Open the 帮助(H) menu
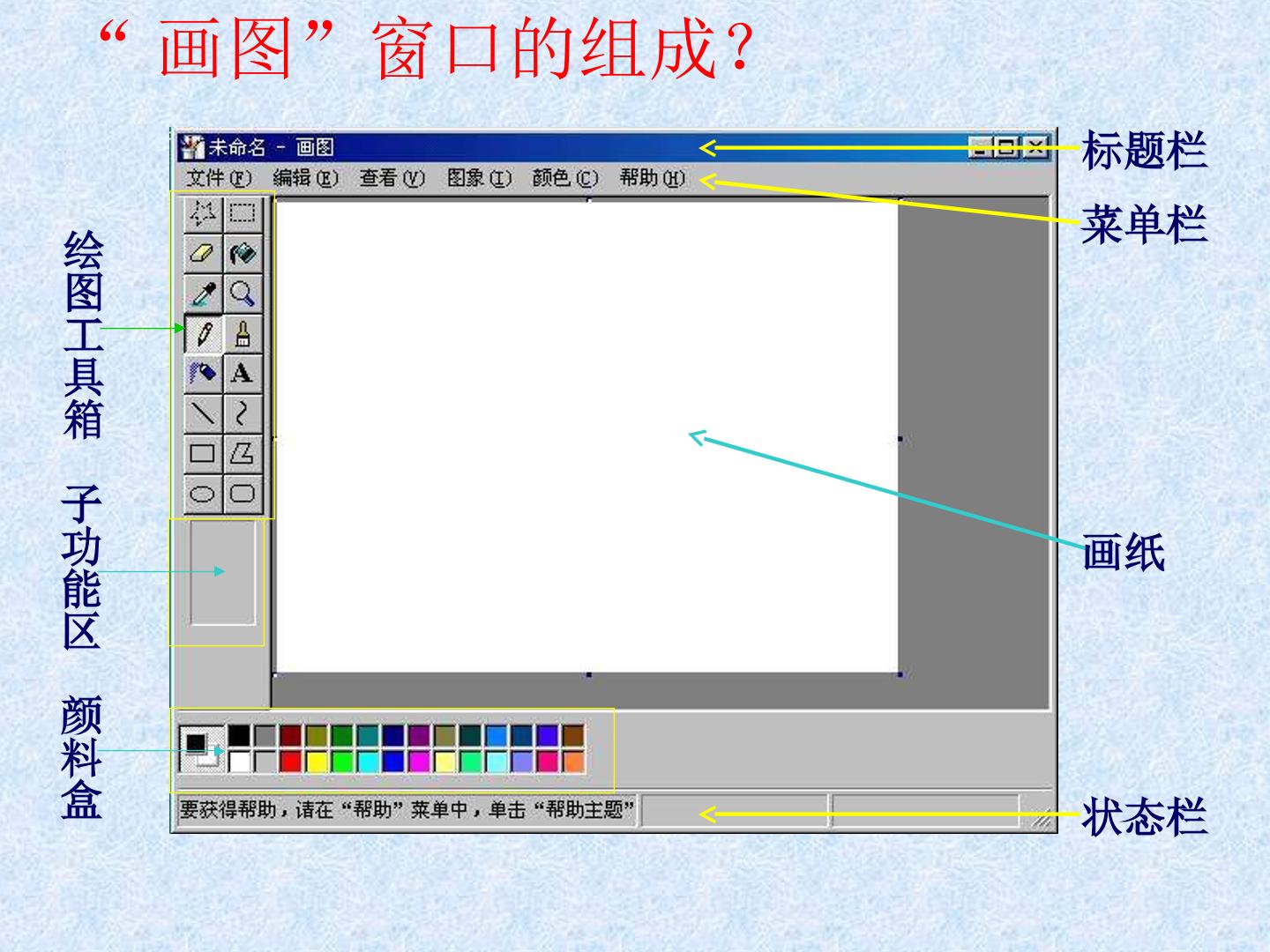Image resolution: width=1270 pixels, height=952 pixels. pyautogui.click(x=653, y=178)
